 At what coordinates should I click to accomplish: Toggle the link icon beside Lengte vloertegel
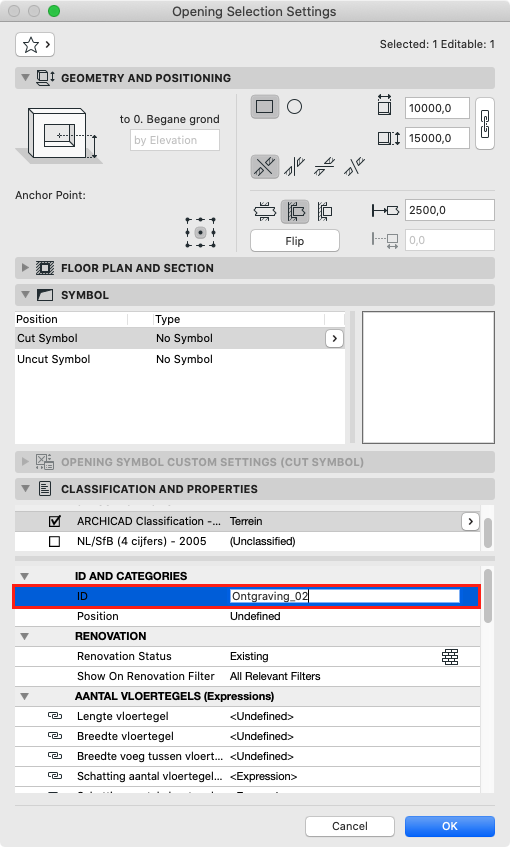point(55,716)
